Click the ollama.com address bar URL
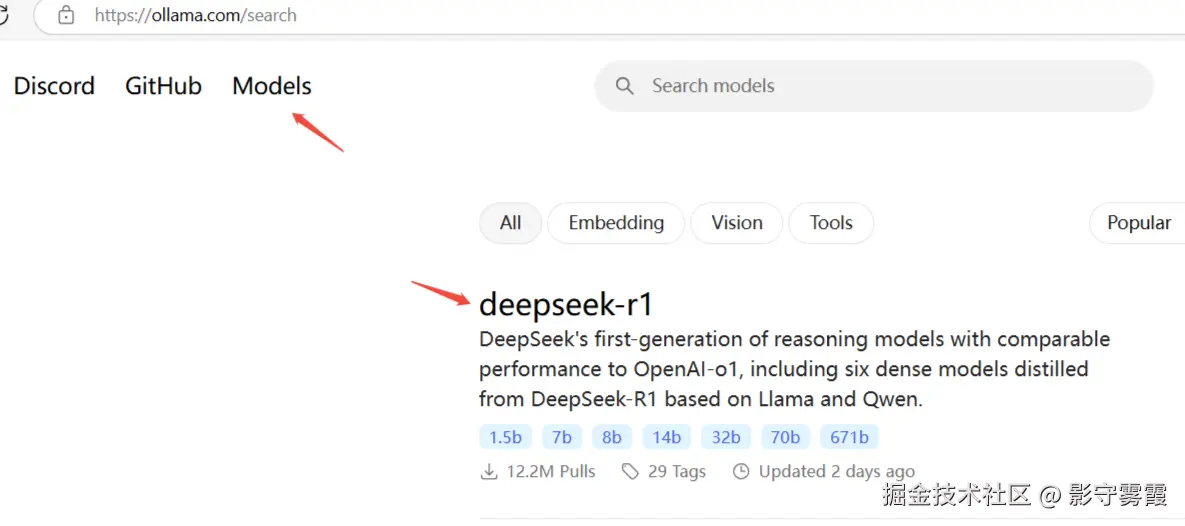This screenshot has width=1185, height=526. [196, 15]
